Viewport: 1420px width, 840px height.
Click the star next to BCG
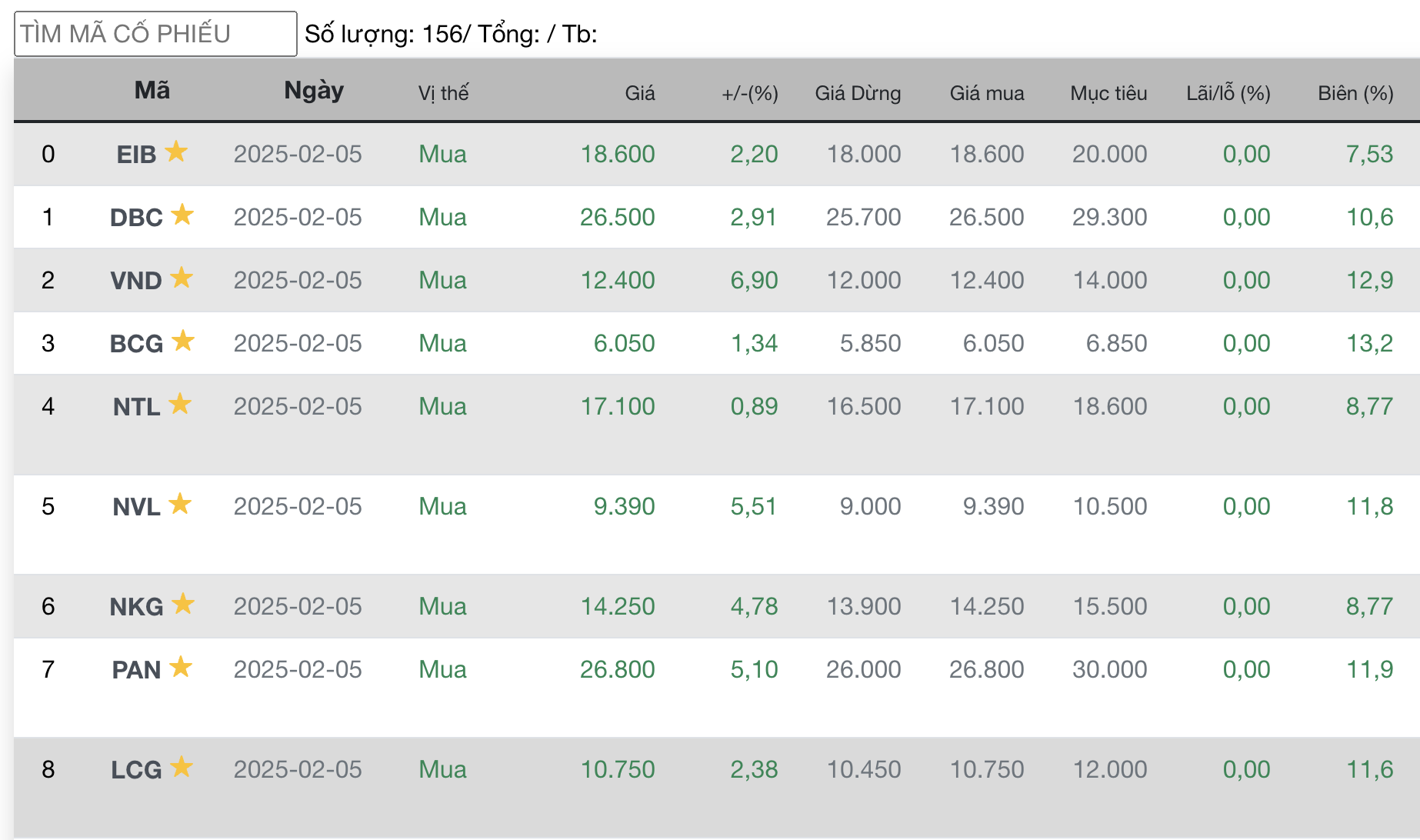click(x=183, y=340)
